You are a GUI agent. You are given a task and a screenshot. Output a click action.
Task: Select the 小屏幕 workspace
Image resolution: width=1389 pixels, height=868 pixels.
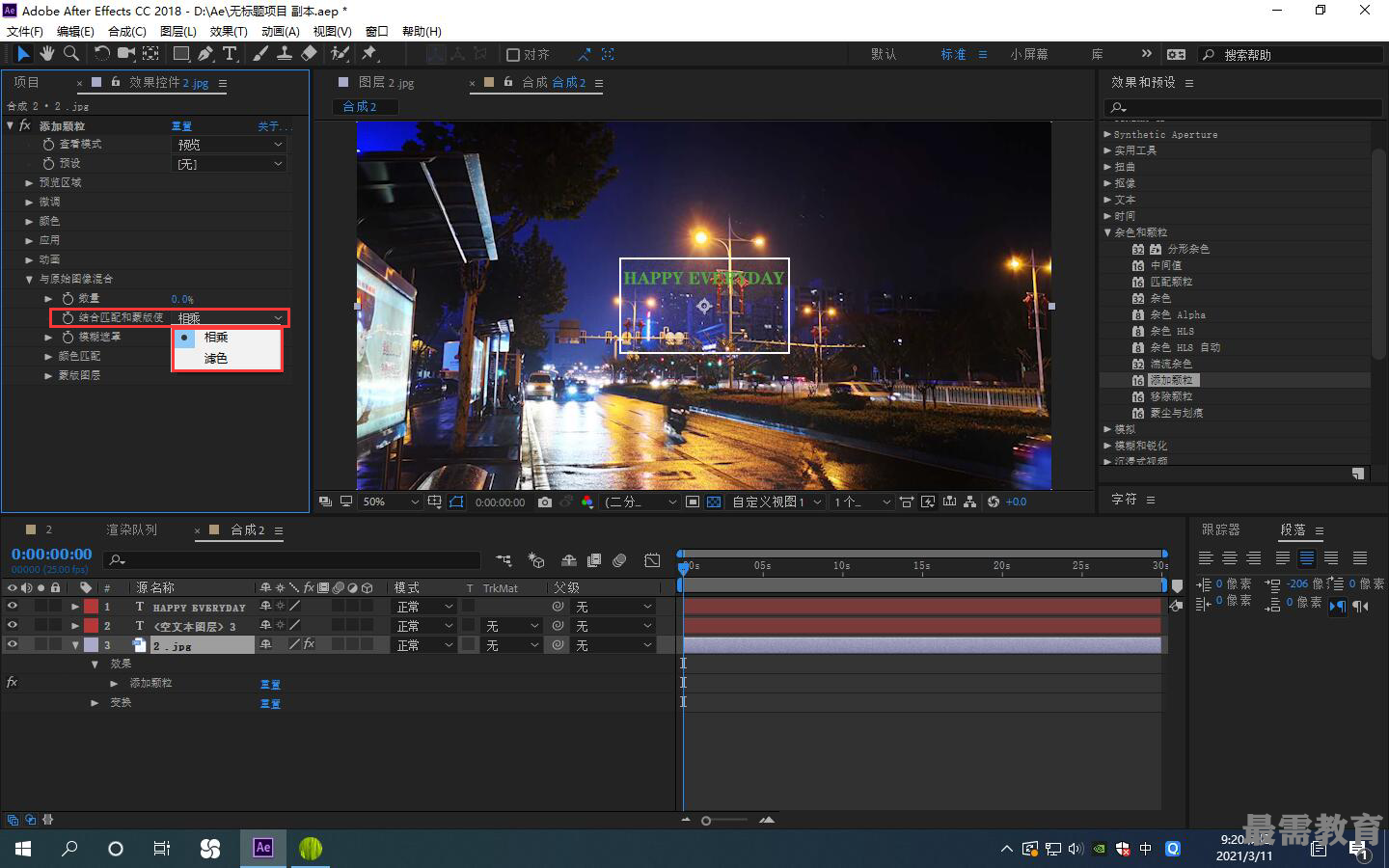[1029, 55]
